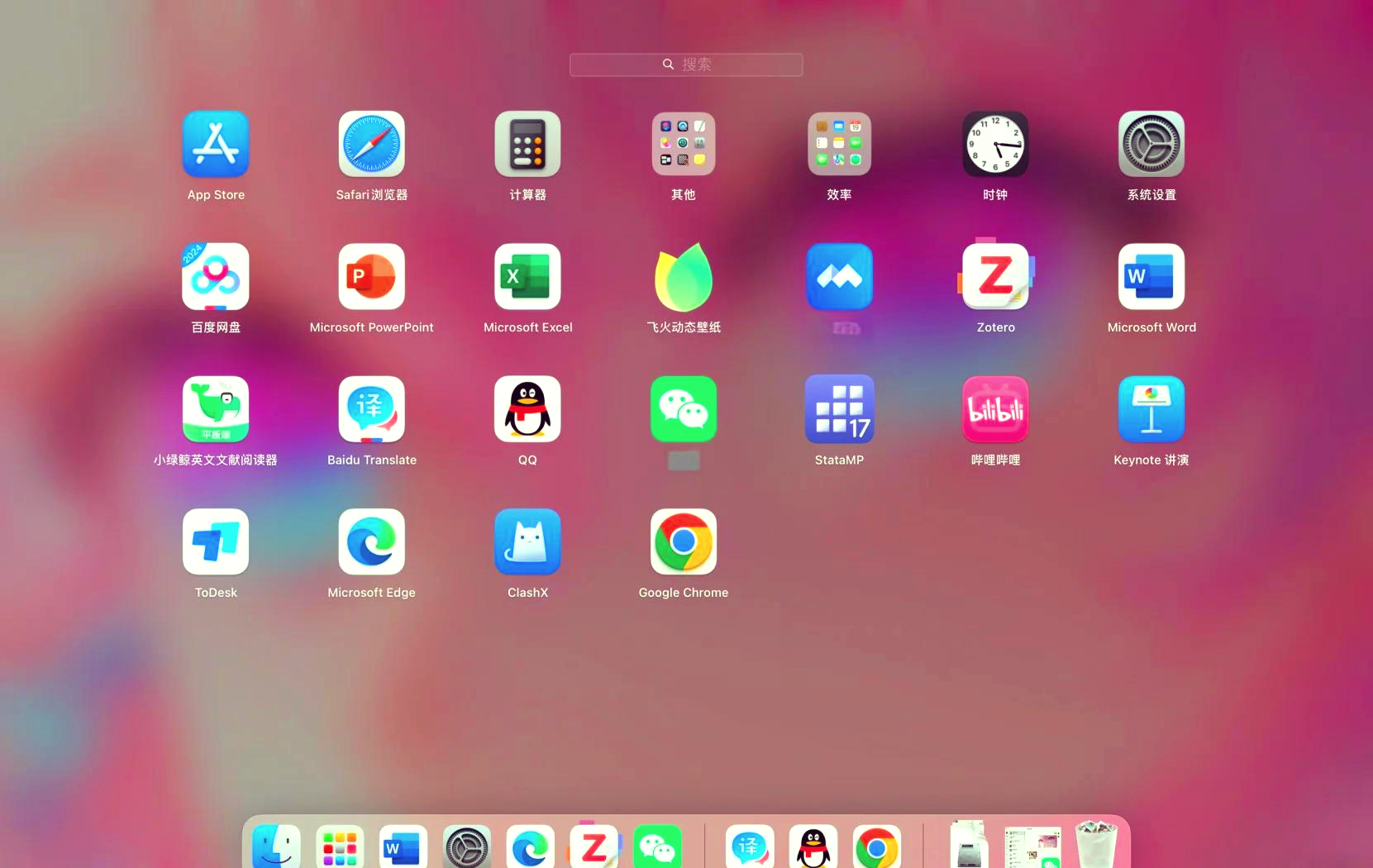This screenshot has width=1373, height=868.
Task: Open the Trash in the Dock
Action: pyautogui.click(x=1096, y=844)
